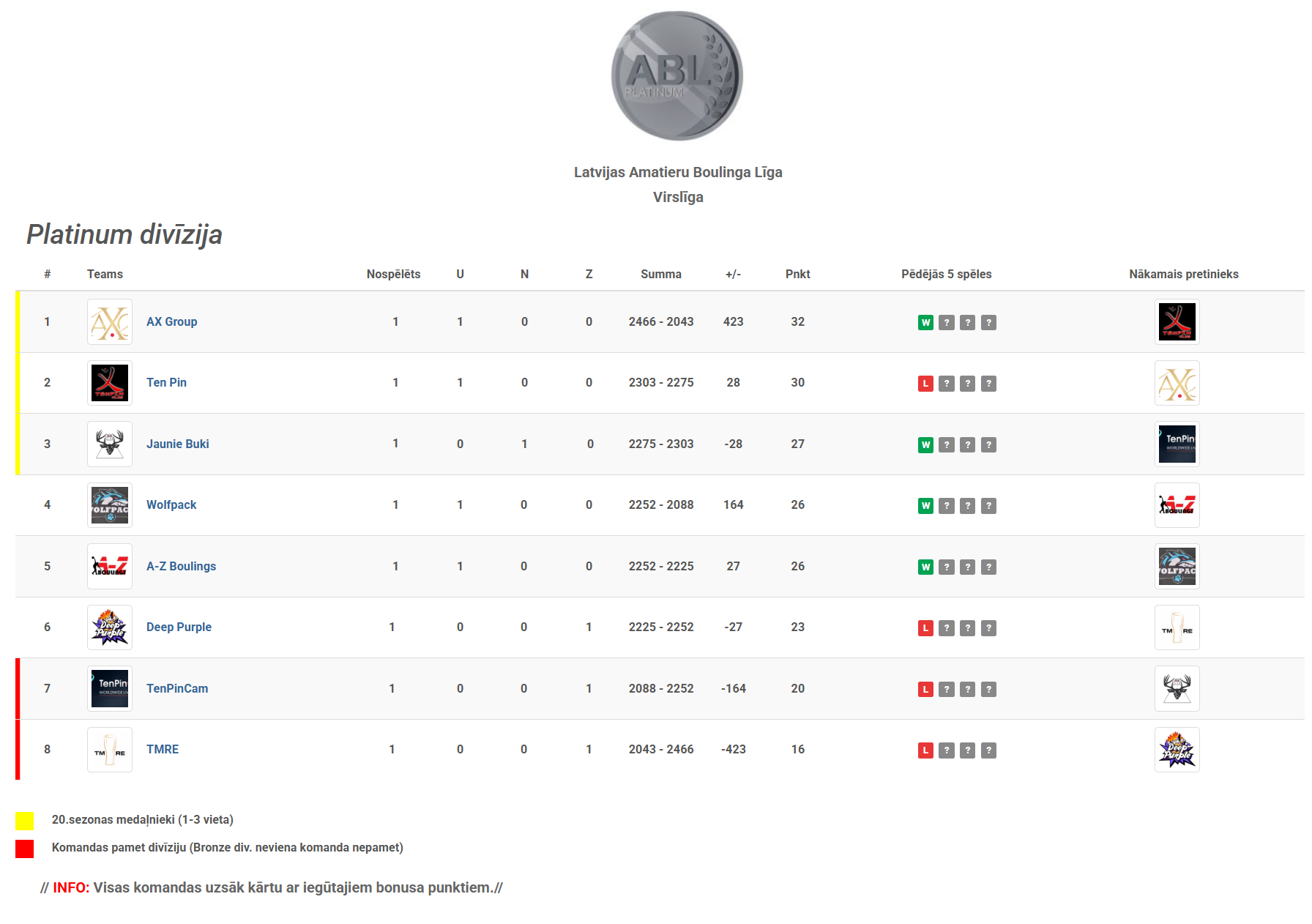Sort by the Pnkt column header

tap(797, 275)
